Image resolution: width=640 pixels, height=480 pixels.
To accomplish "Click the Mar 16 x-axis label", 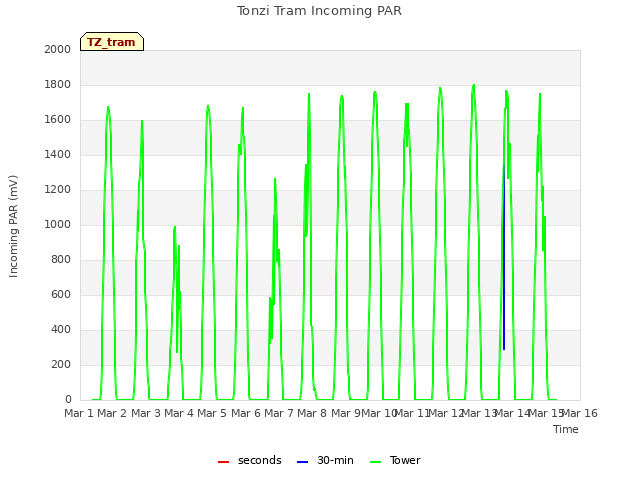I will pyautogui.click(x=580, y=413).
